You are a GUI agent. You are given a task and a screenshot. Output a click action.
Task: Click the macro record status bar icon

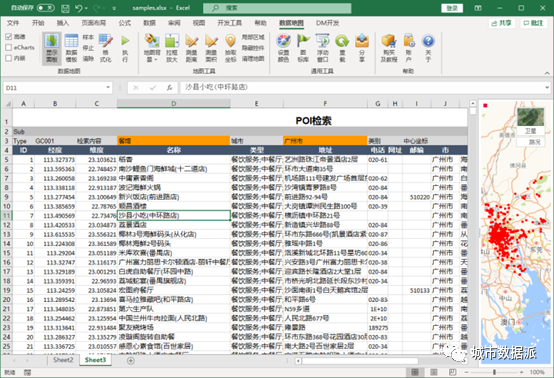point(27,372)
